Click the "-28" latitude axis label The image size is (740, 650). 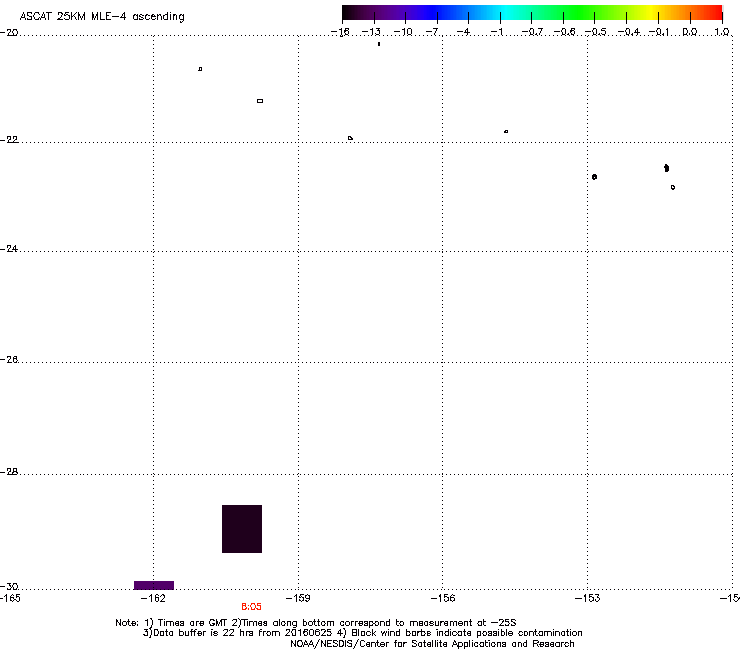(9, 472)
